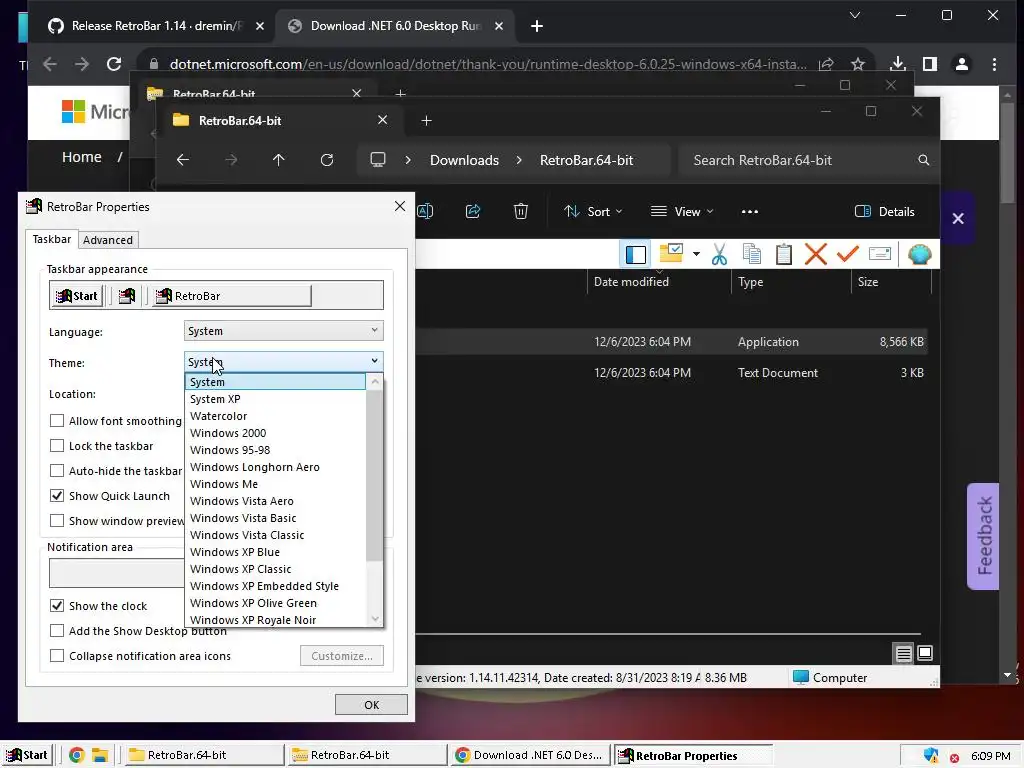Screen dimensions: 1024x768
Task: Pick Windows 95-98 theme entry
Action: (275, 450)
